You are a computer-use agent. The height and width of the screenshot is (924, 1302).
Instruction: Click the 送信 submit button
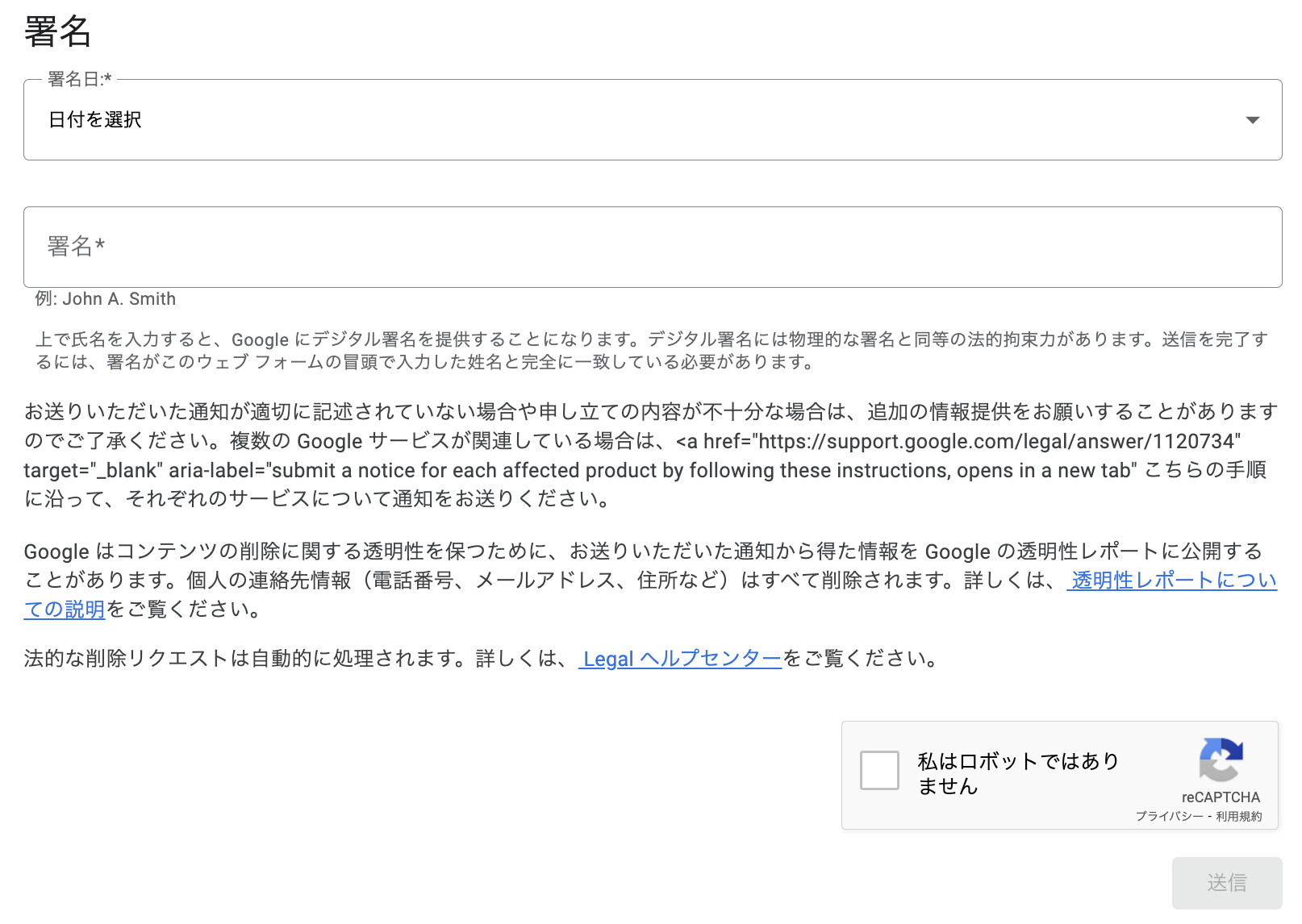coord(1227,883)
